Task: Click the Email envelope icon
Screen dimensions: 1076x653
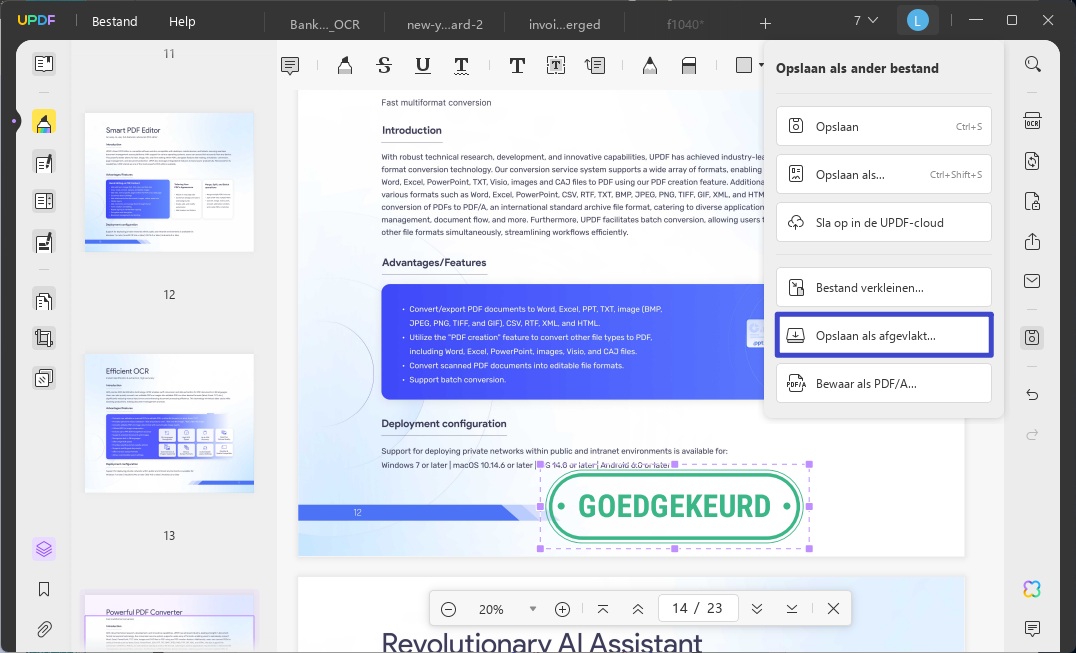Action: tap(1033, 281)
